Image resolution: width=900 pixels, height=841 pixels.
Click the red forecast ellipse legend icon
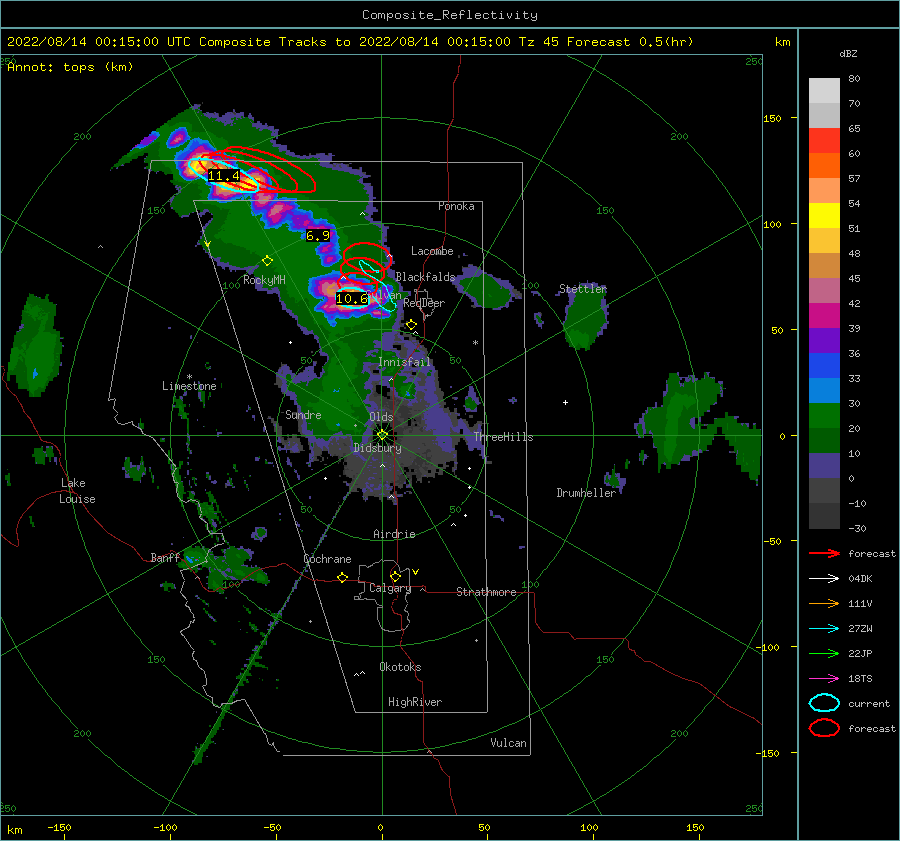tap(824, 728)
